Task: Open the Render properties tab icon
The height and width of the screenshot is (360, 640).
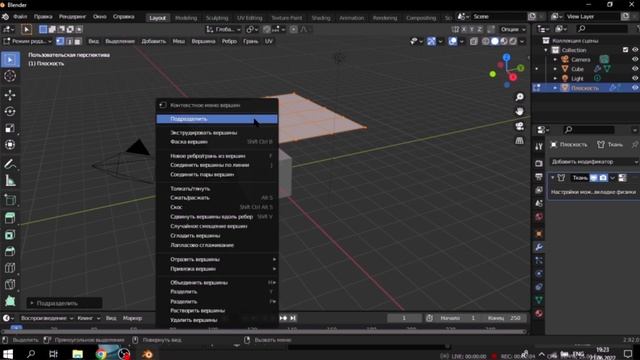Action: pos(539,163)
